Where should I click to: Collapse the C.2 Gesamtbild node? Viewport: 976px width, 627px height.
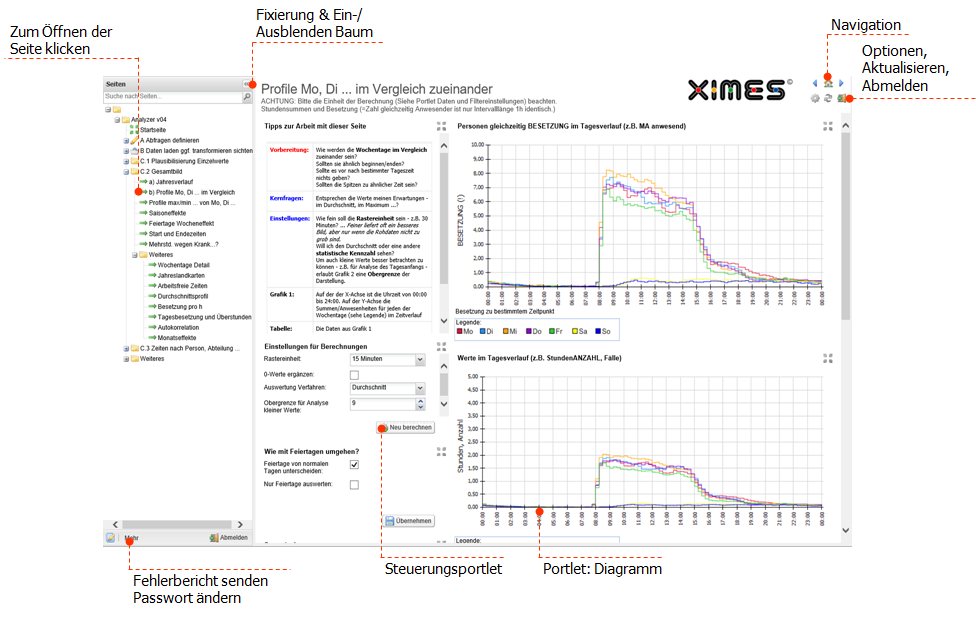(126, 172)
